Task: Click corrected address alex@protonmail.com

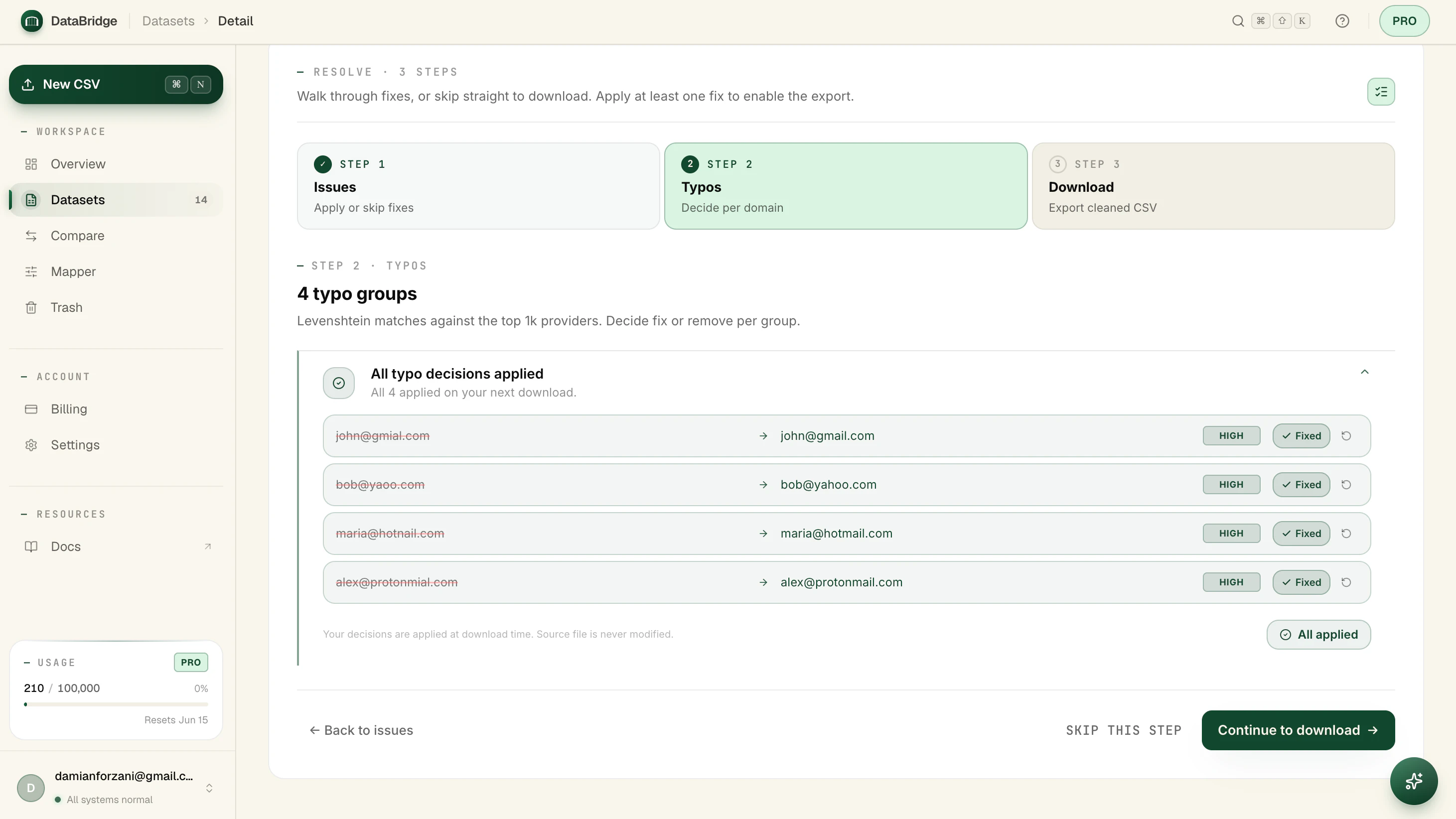Action: tap(841, 582)
